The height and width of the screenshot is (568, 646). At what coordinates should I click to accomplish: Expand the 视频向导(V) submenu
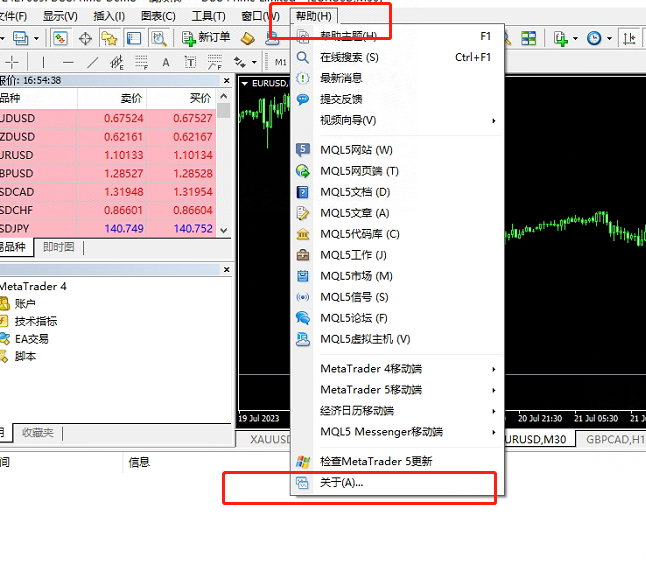pyautogui.click(x=397, y=120)
